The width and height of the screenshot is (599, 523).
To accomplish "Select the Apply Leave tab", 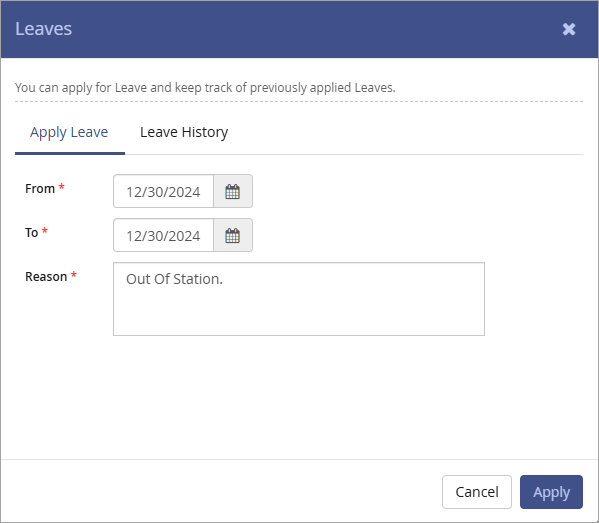I will [70, 132].
